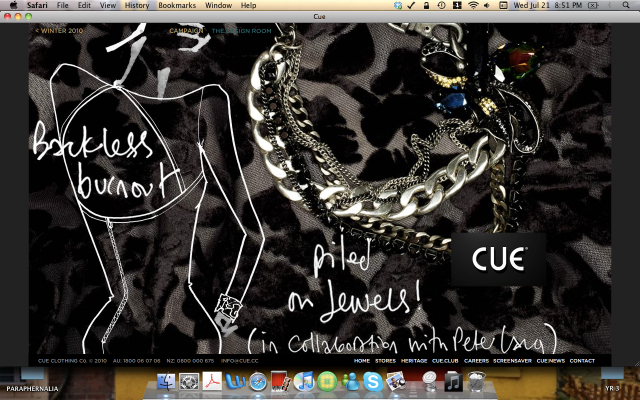Launch Skype from the Dock
This screenshot has height=400, width=640.
point(373,382)
